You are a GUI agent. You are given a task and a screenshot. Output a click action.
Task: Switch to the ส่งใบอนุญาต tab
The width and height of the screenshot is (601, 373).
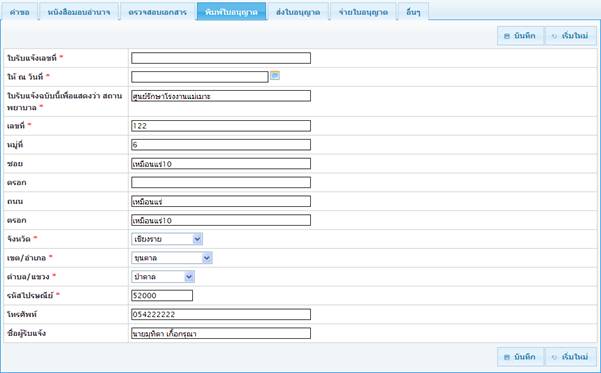298,12
